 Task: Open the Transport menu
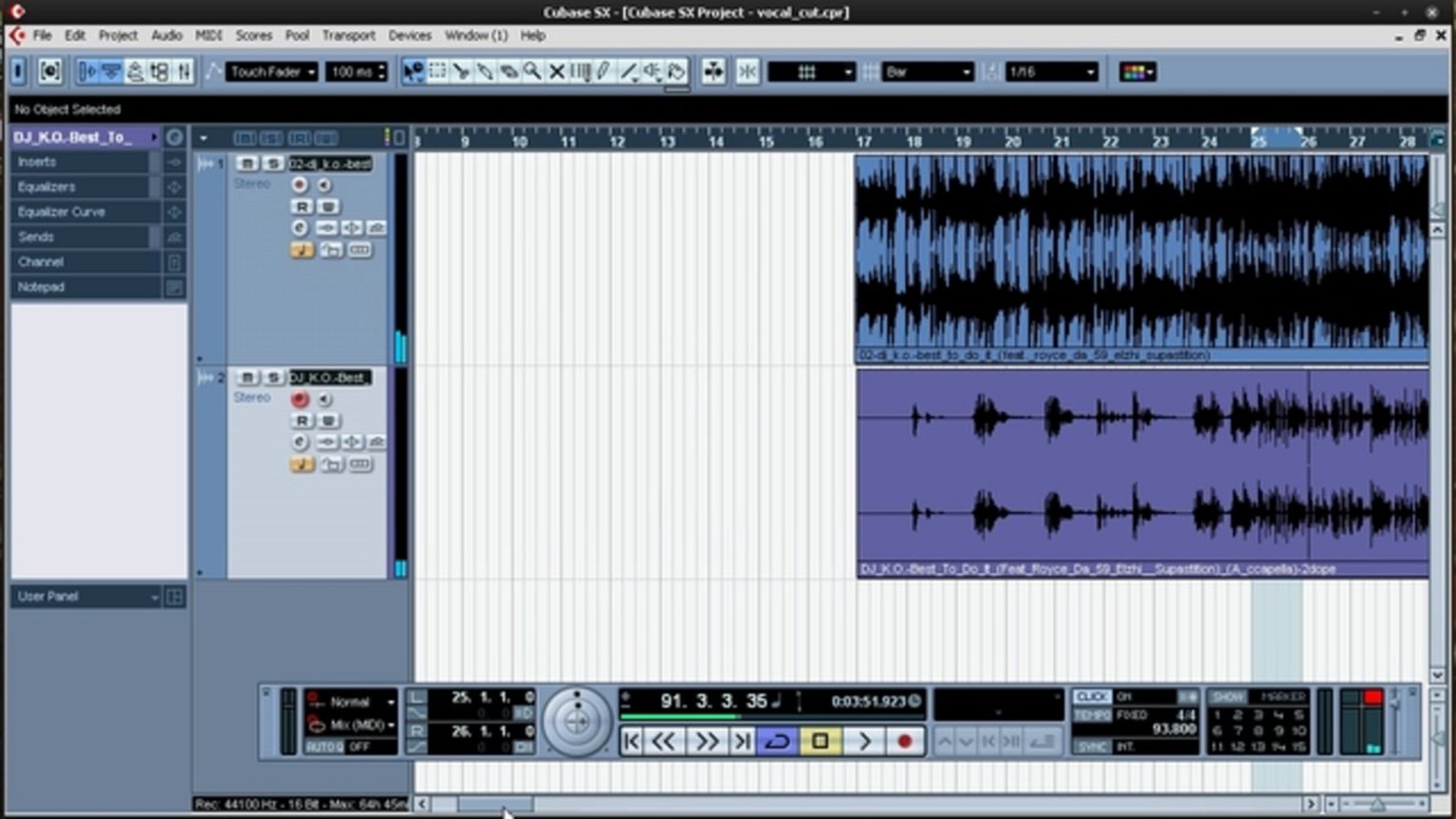point(348,36)
